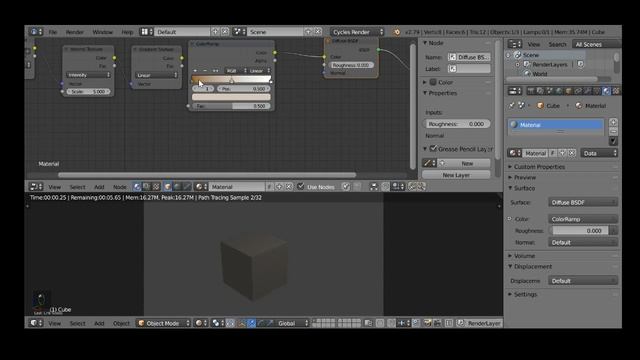The image size is (640, 360).
Task: Open the Outliner editor type selector
Action: (x=514, y=44)
